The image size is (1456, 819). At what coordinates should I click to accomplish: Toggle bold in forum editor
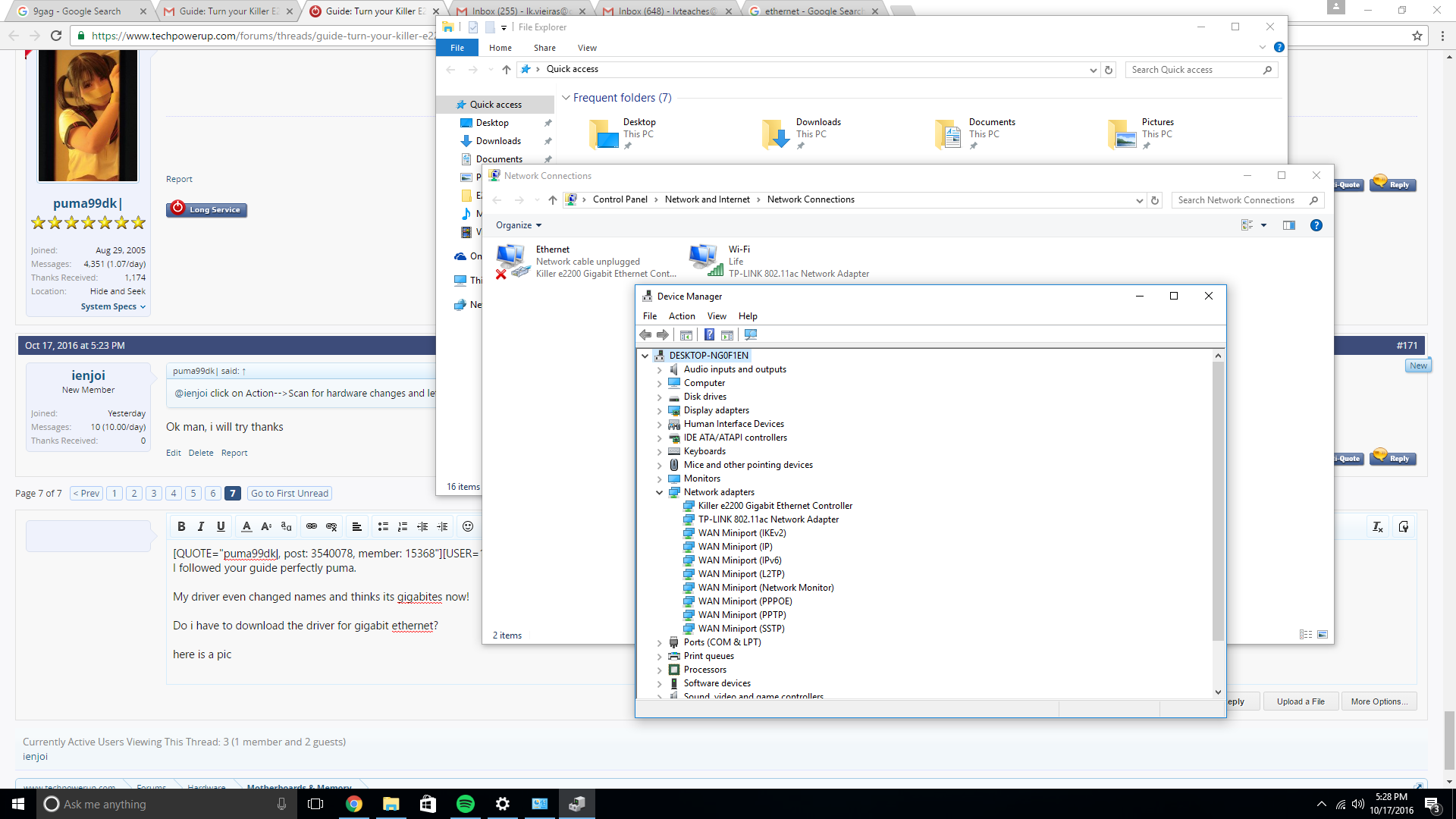click(181, 526)
